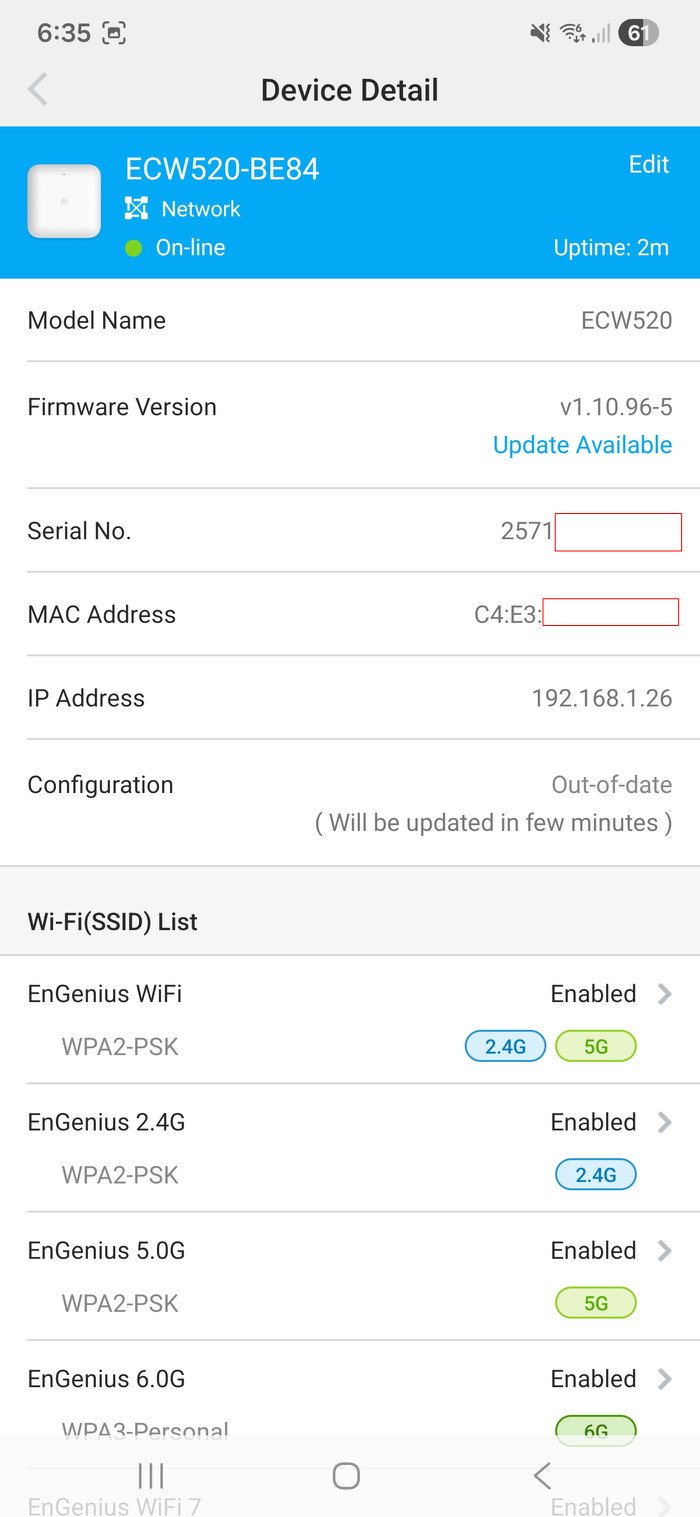The width and height of the screenshot is (700, 1517).
Task: Tap the Android recent apps button
Action: point(151,1475)
